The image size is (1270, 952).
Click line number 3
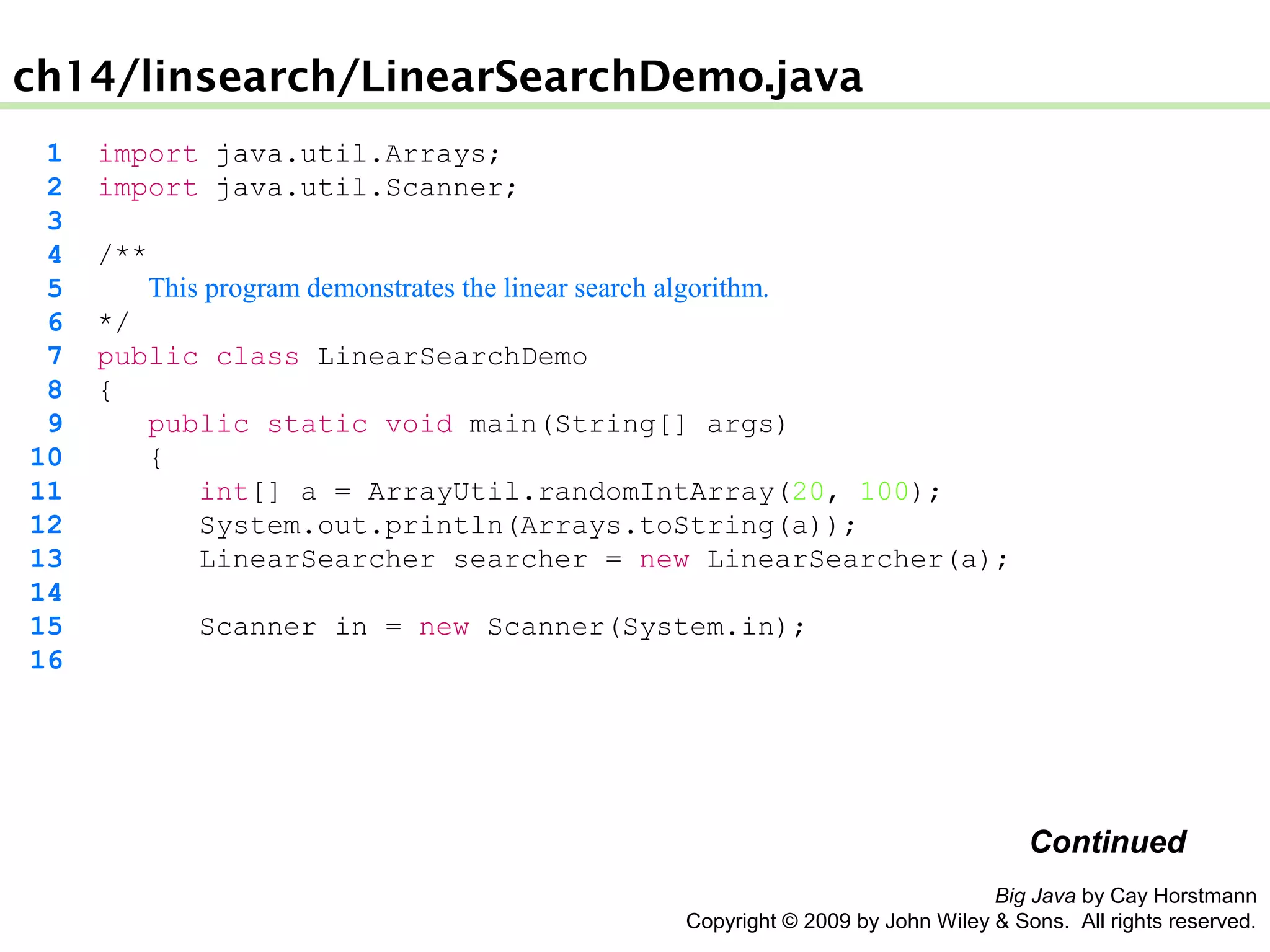[55, 221]
